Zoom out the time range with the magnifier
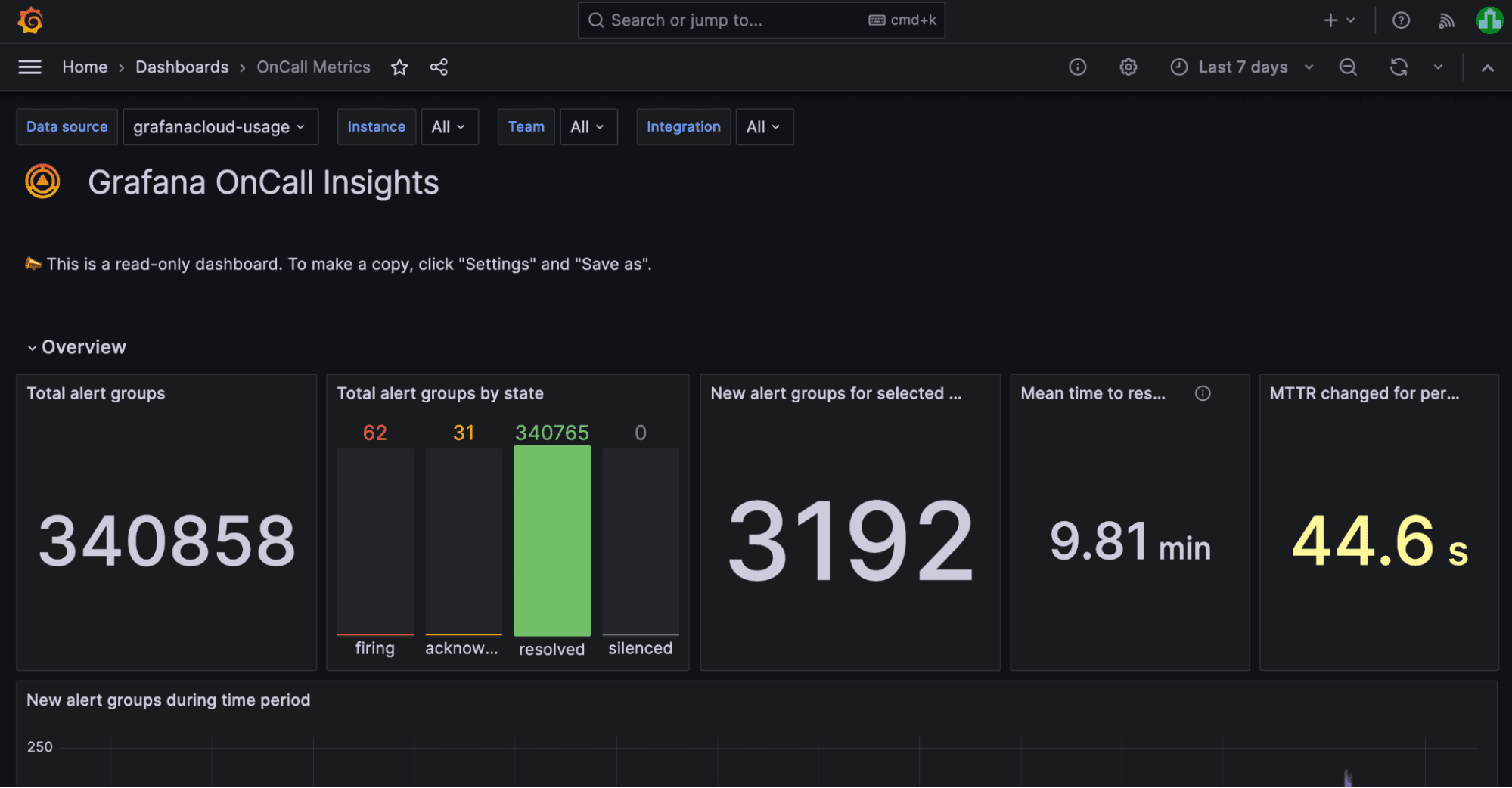The width and height of the screenshot is (1512, 788). pyautogui.click(x=1348, y=67)
